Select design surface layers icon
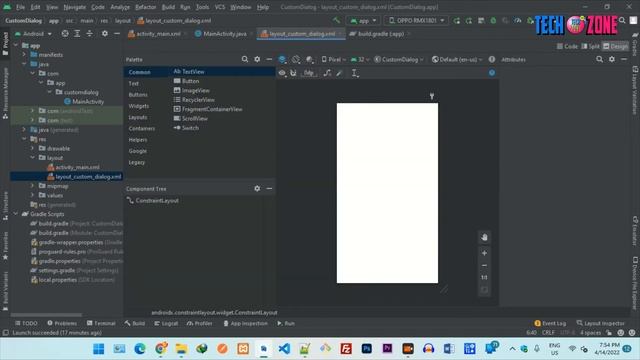The width and height of the screenshot is (640, 360). point(282,60)
